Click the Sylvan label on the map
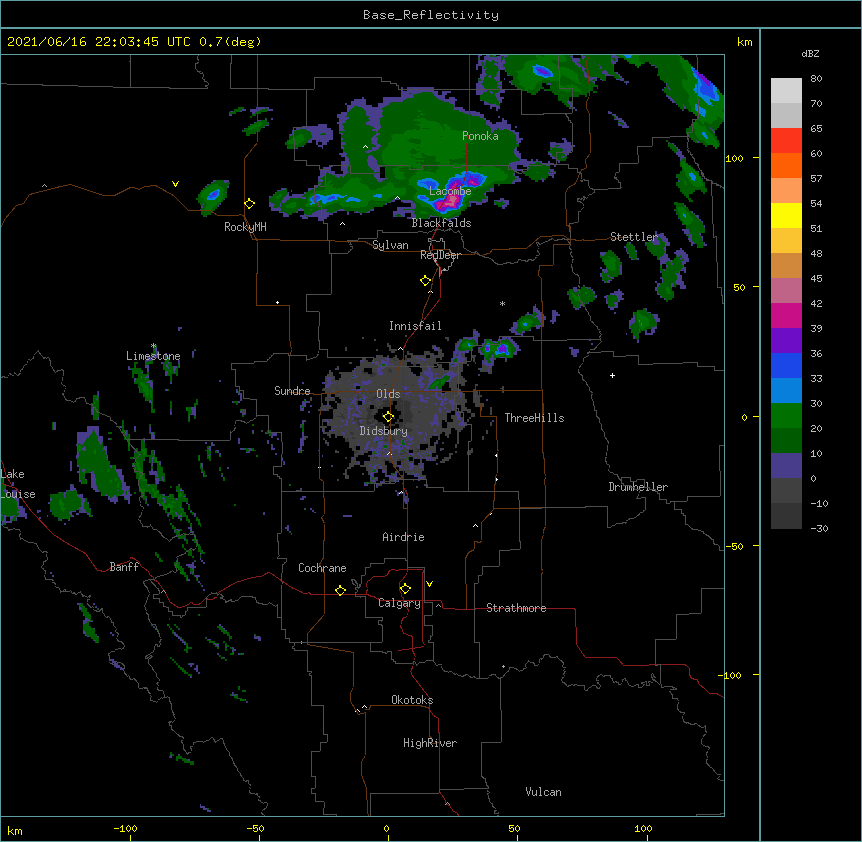Viewport: 862px width, 842px height. tap(390, 245)
